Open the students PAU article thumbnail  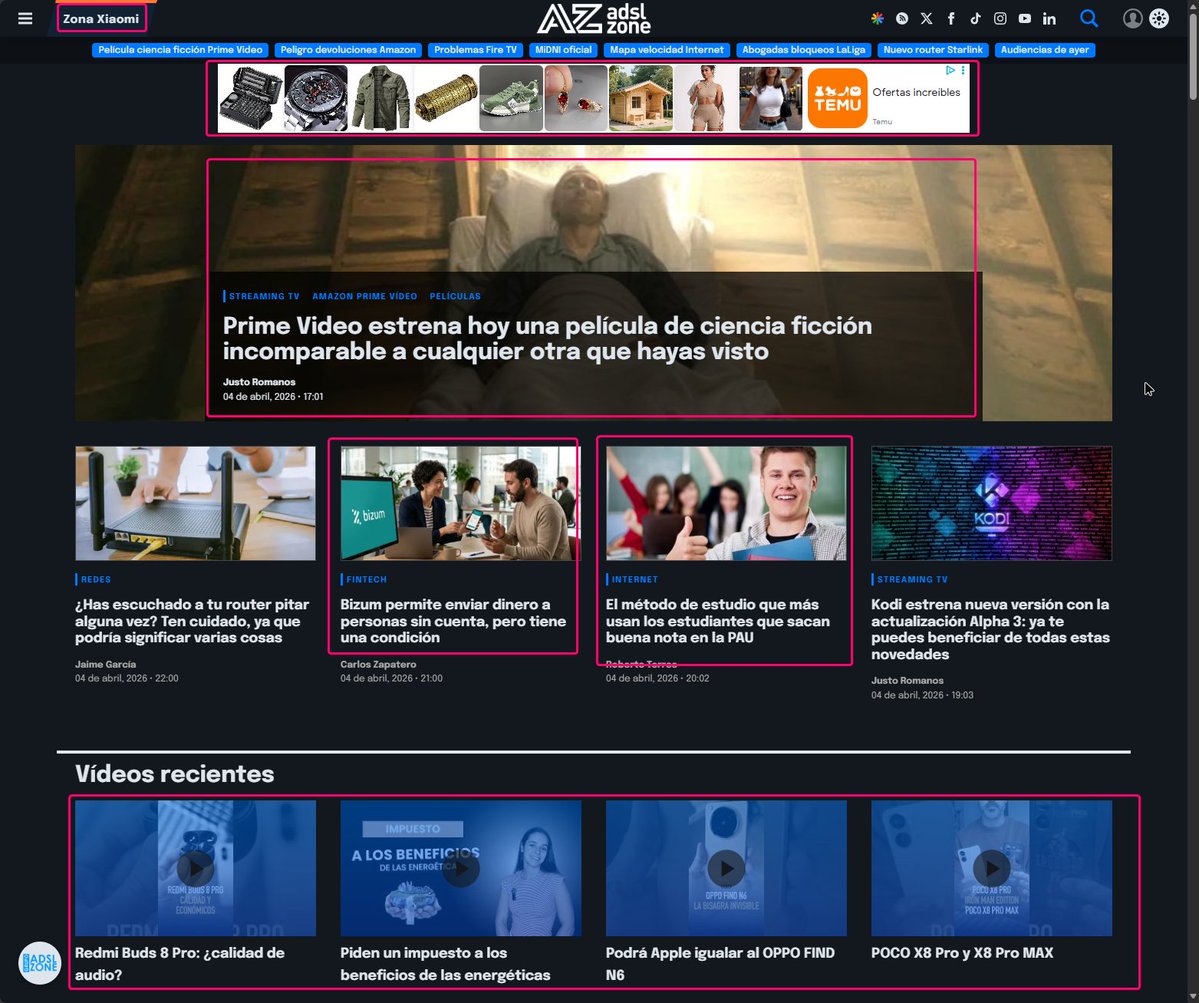[726, 503]
